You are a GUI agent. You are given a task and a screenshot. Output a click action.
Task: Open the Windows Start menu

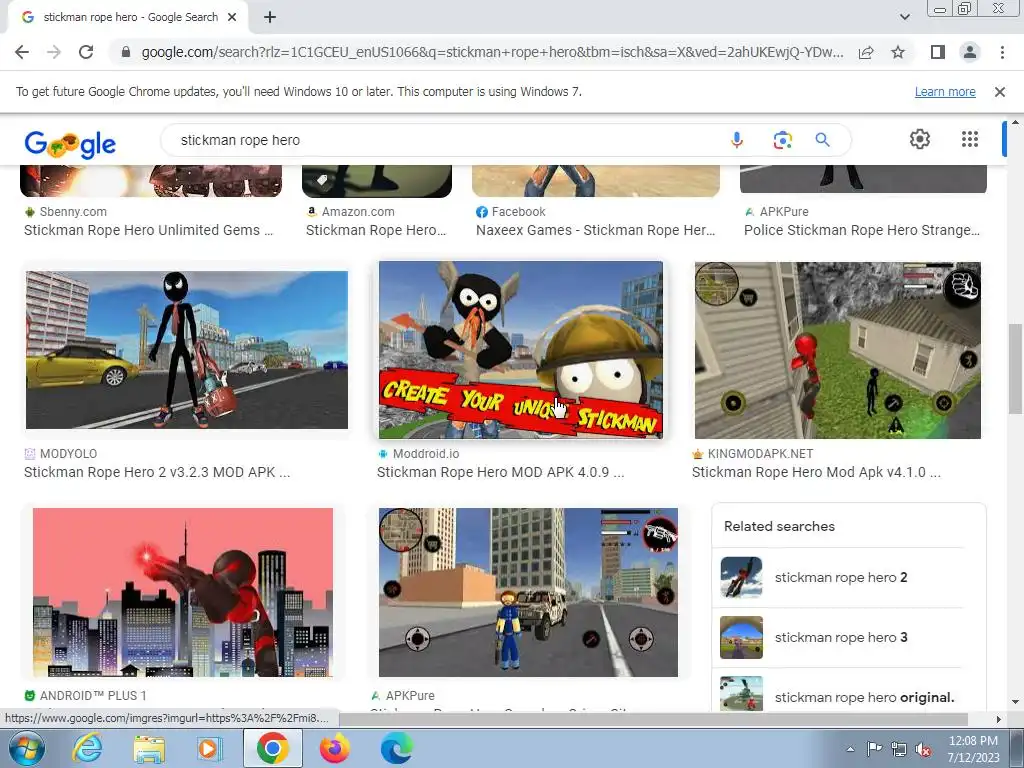pyautogui.click(x=26, y=748)
